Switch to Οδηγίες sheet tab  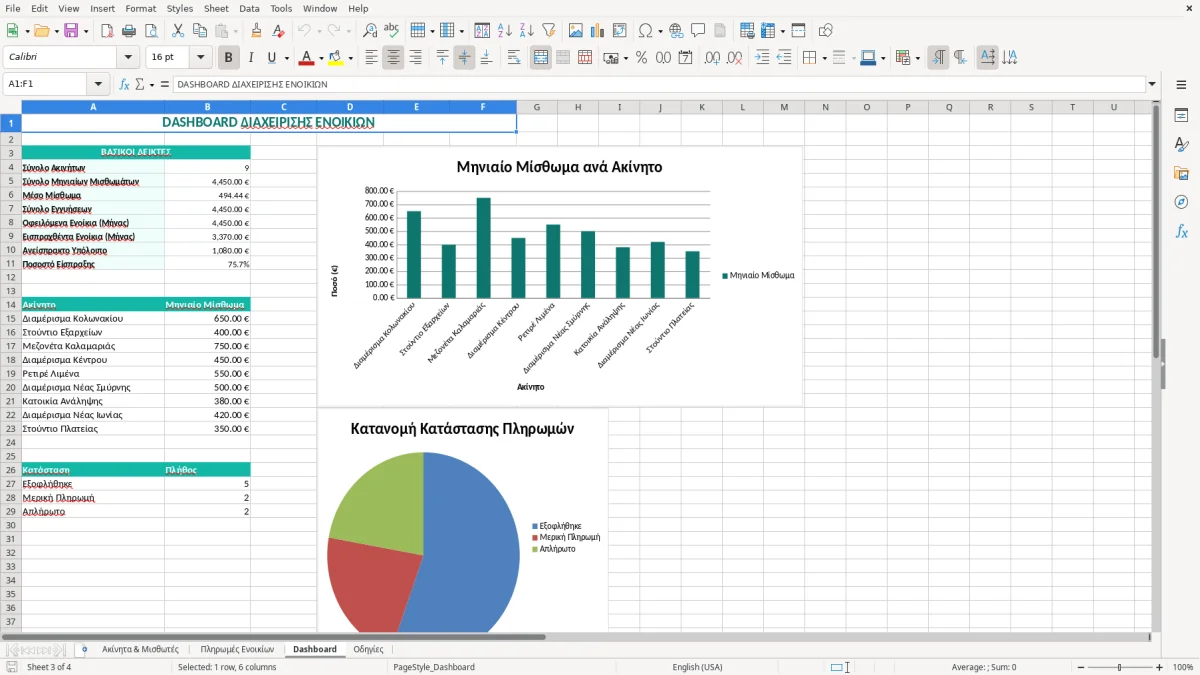368,649
